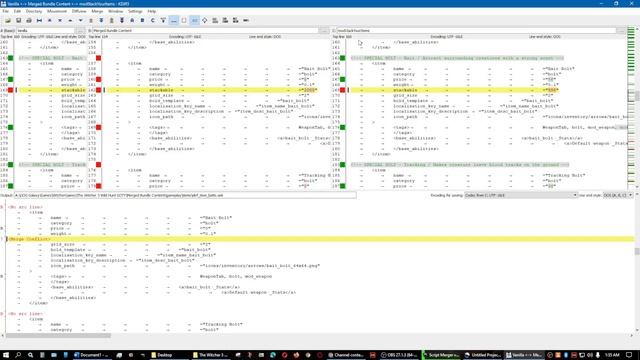Click the C file path field

476,31
